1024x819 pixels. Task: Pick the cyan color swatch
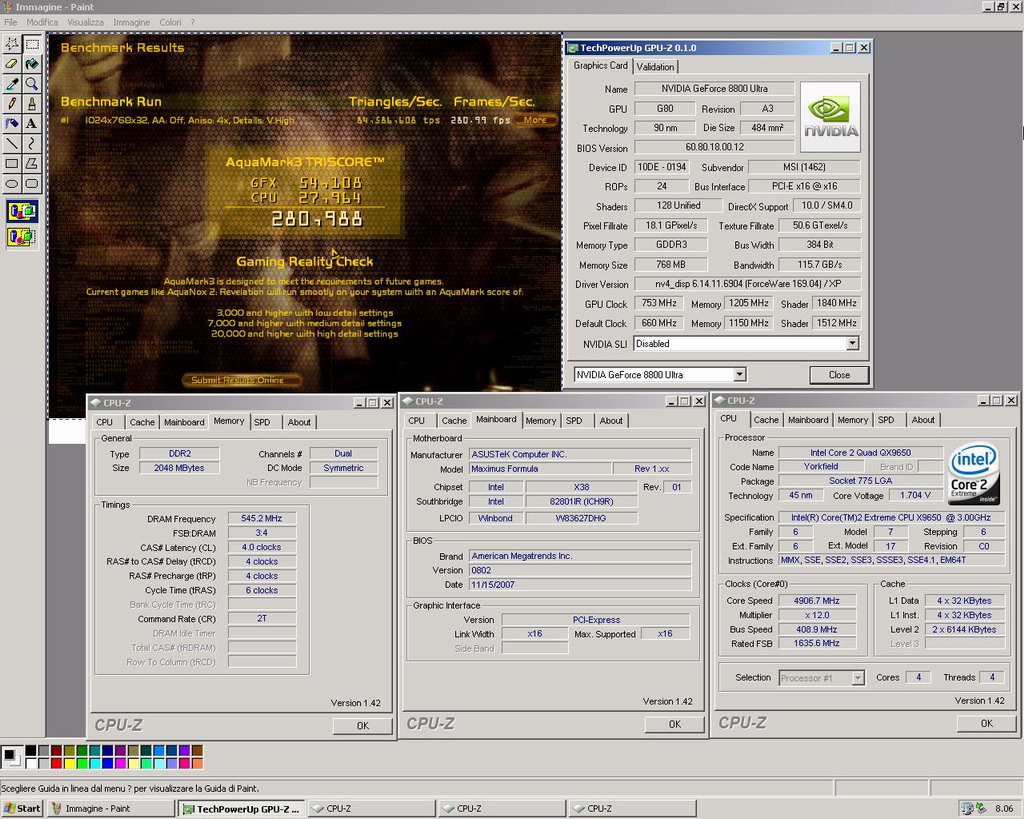[x=95, y=763]
